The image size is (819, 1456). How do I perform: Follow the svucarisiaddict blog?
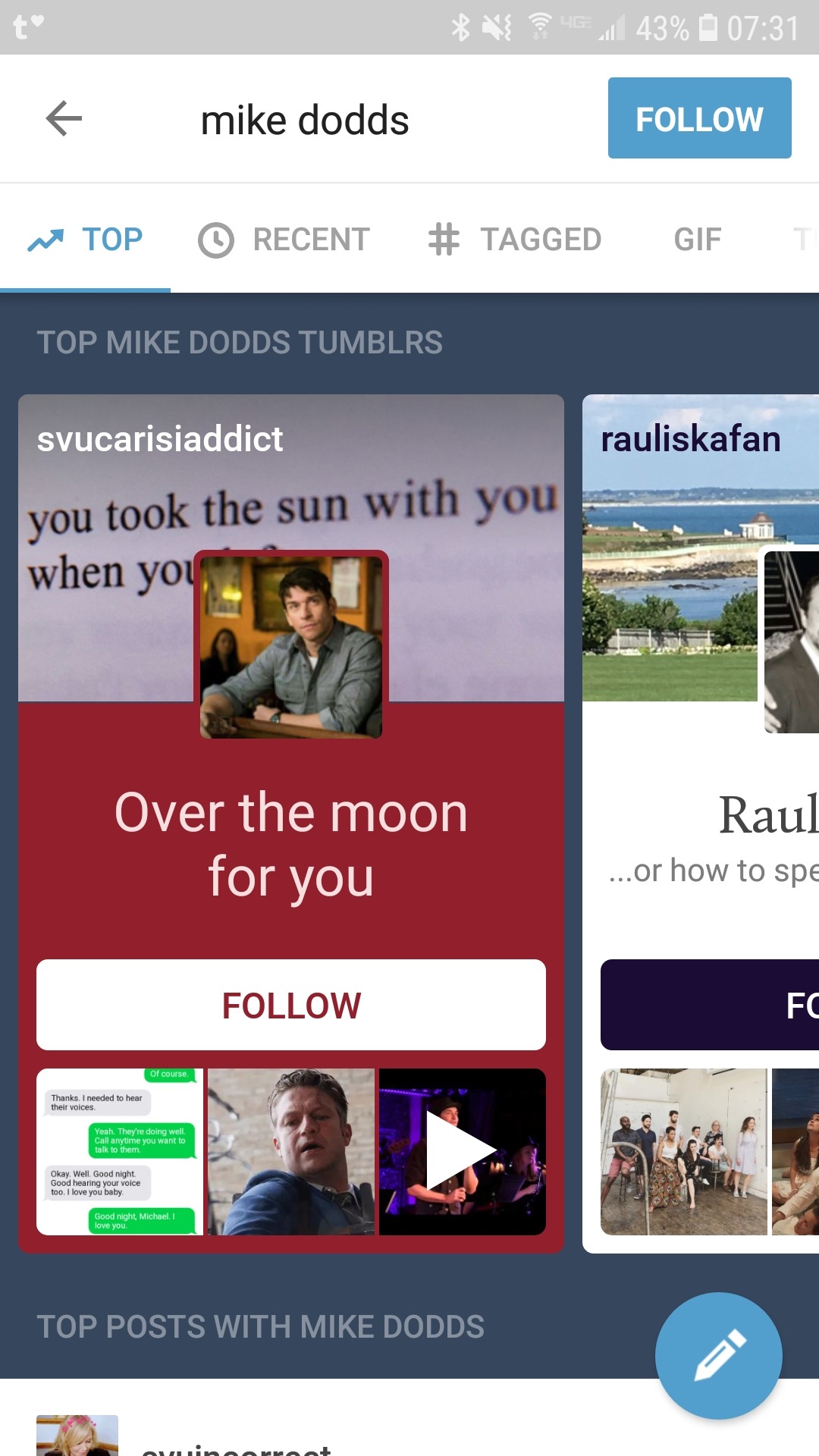291,1005
